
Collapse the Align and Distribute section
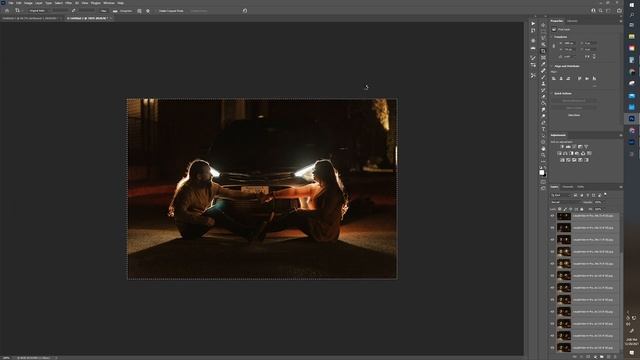point(551,66)
